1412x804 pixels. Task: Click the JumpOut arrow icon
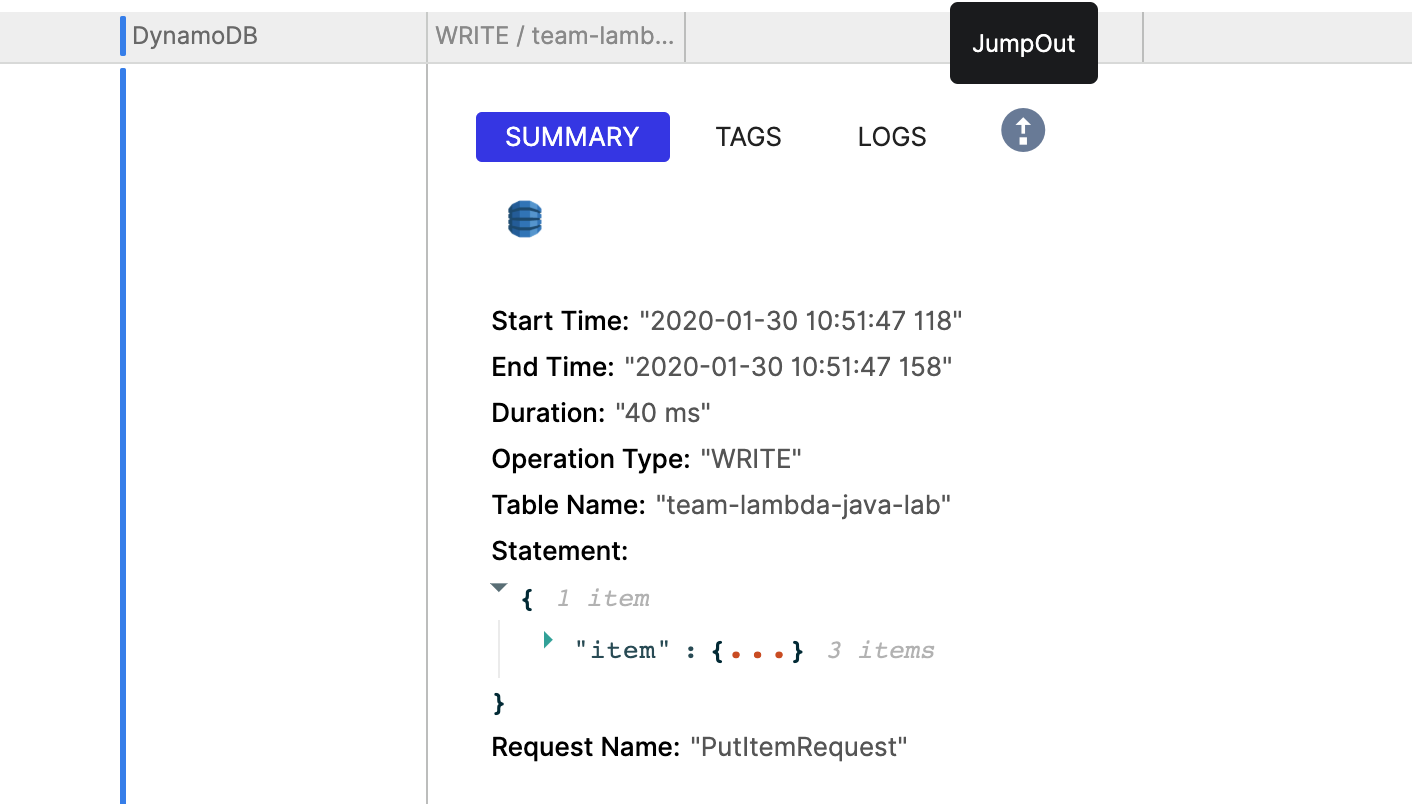coord(1023,131)
